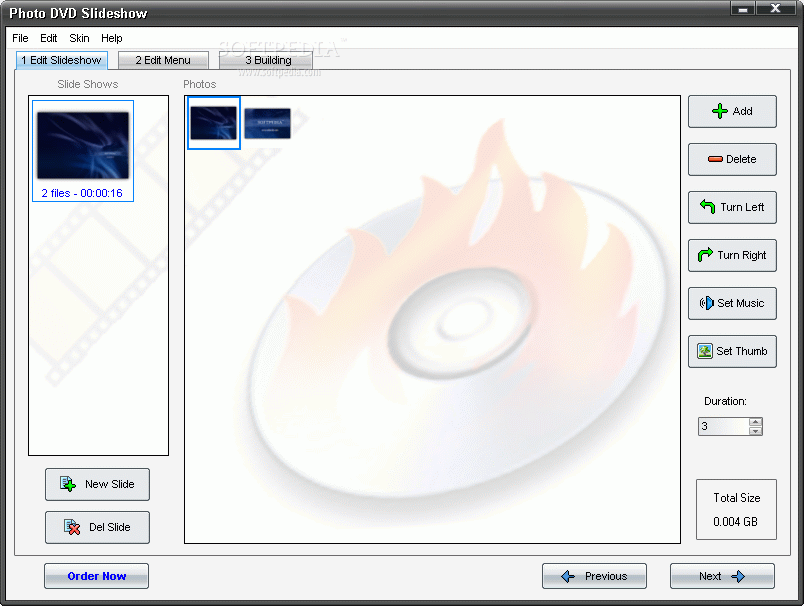
Task: Click the '0.004 GB' size value
Action: click(x=735, y=521)
